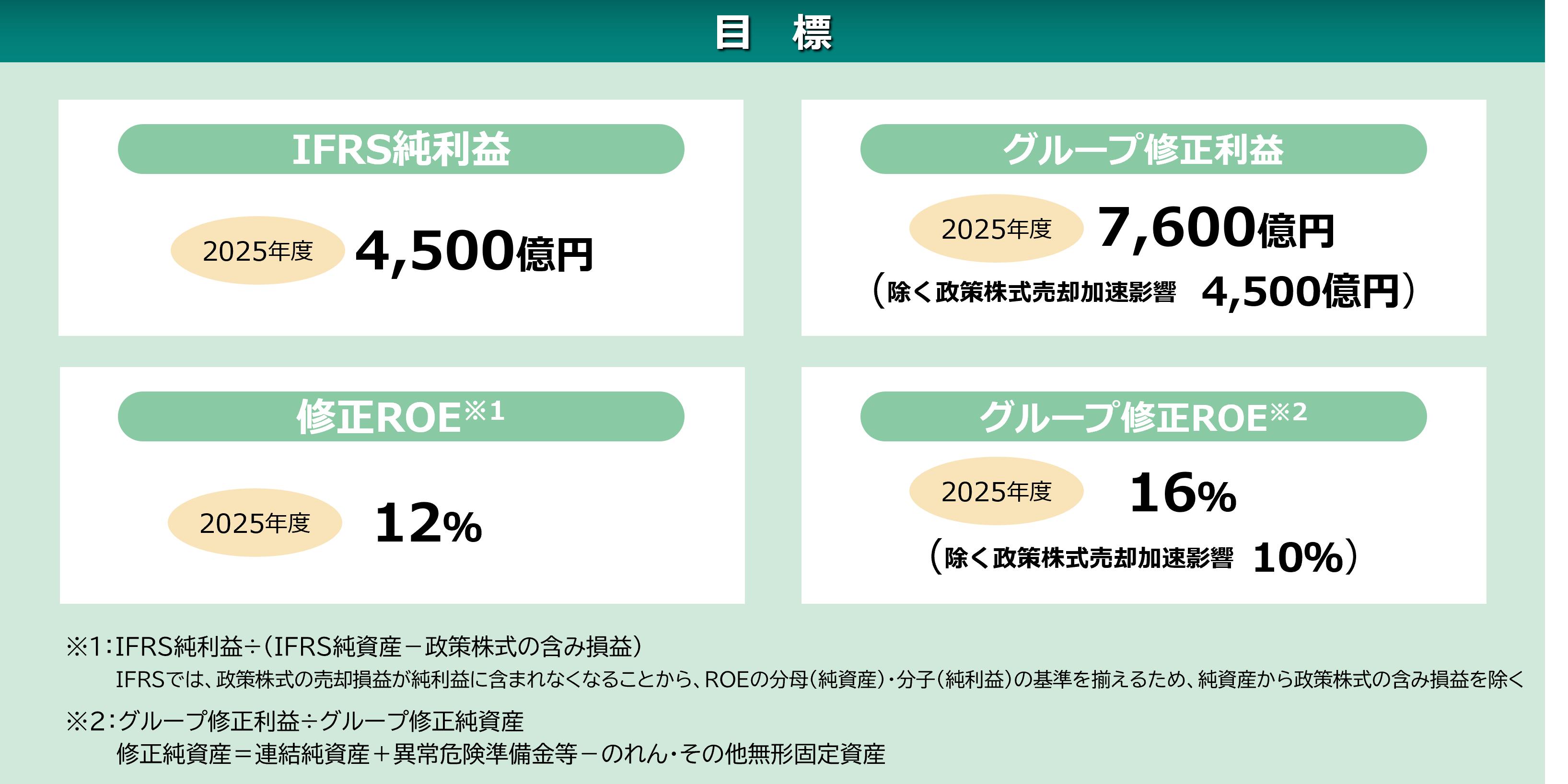Select the IFRS純利益 green heading pill
Image resolution: width=1568 pixels, height=784 pixels.
point(401,149)
